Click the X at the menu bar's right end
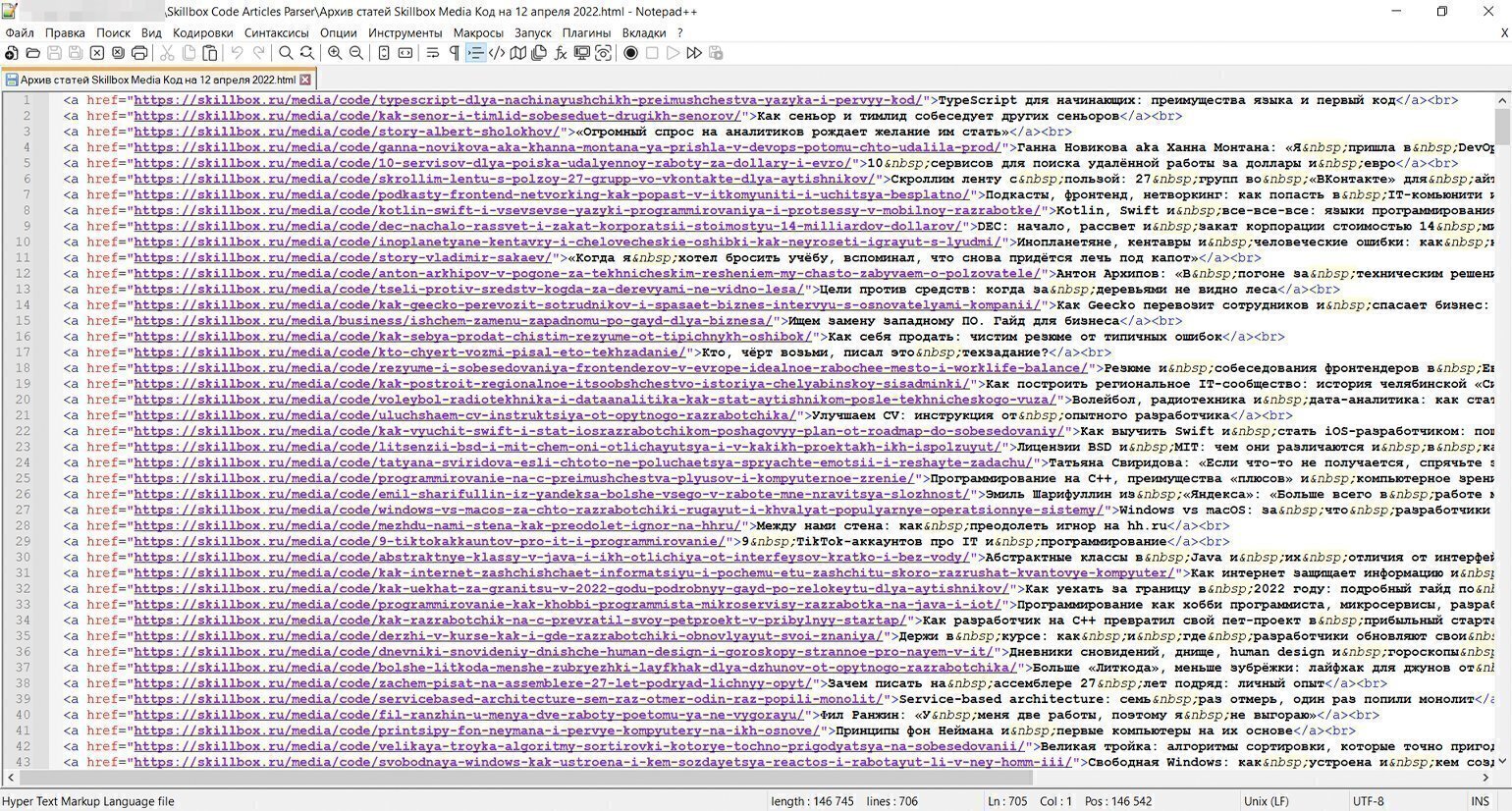Viewport: 1512px width, 811px height. [x=1504, y=32]
